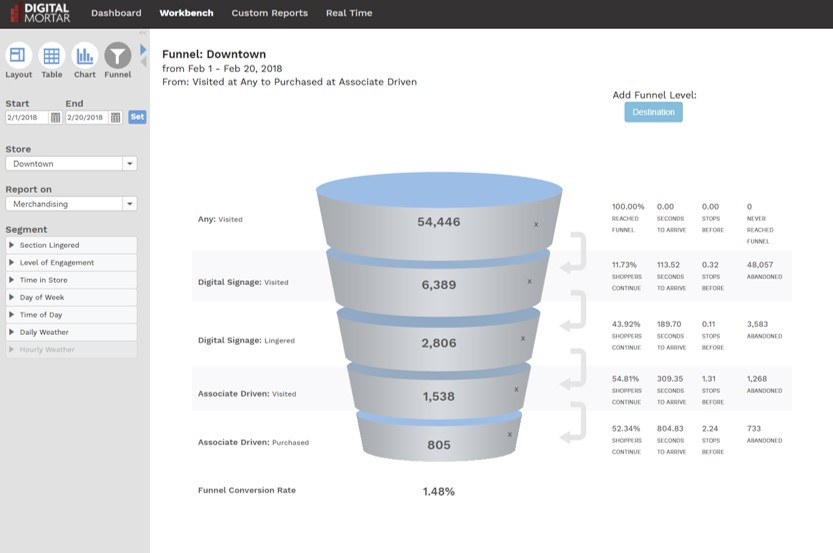Click the 6,389 funnel layer
This screenshot has height=553, width=833.
coord(439,285)
